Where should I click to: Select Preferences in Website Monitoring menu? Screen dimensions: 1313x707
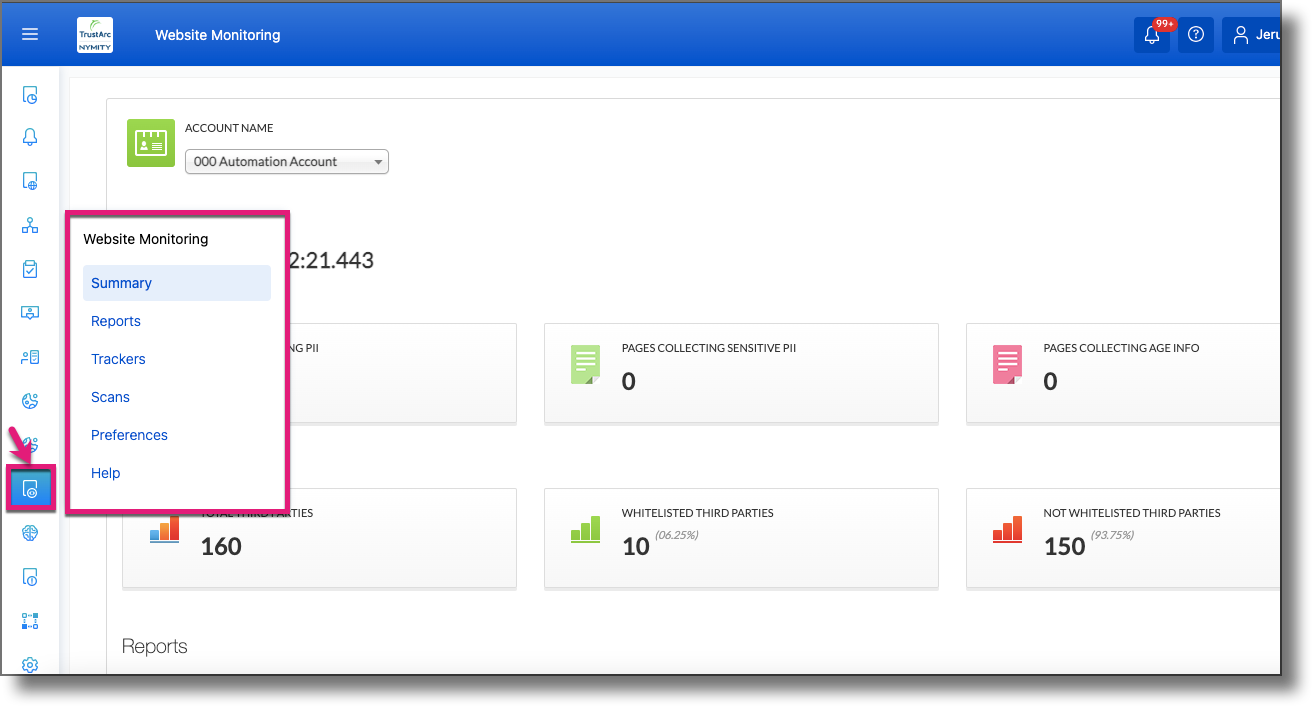coord(129,435)
